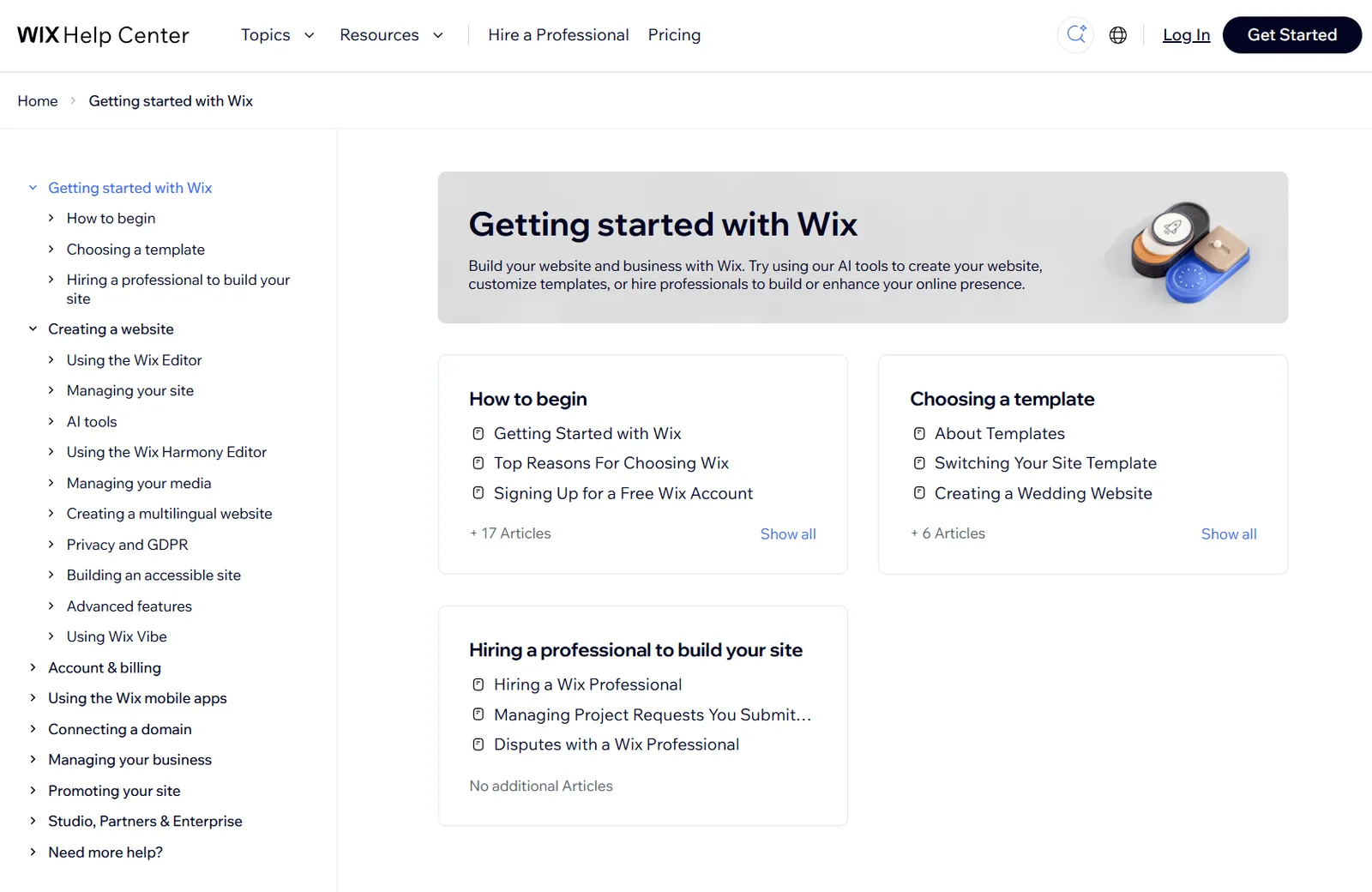Open Creating a Wedding Website article
The width and height of the screenshot is (1372, 892).
click(1044, 493)
